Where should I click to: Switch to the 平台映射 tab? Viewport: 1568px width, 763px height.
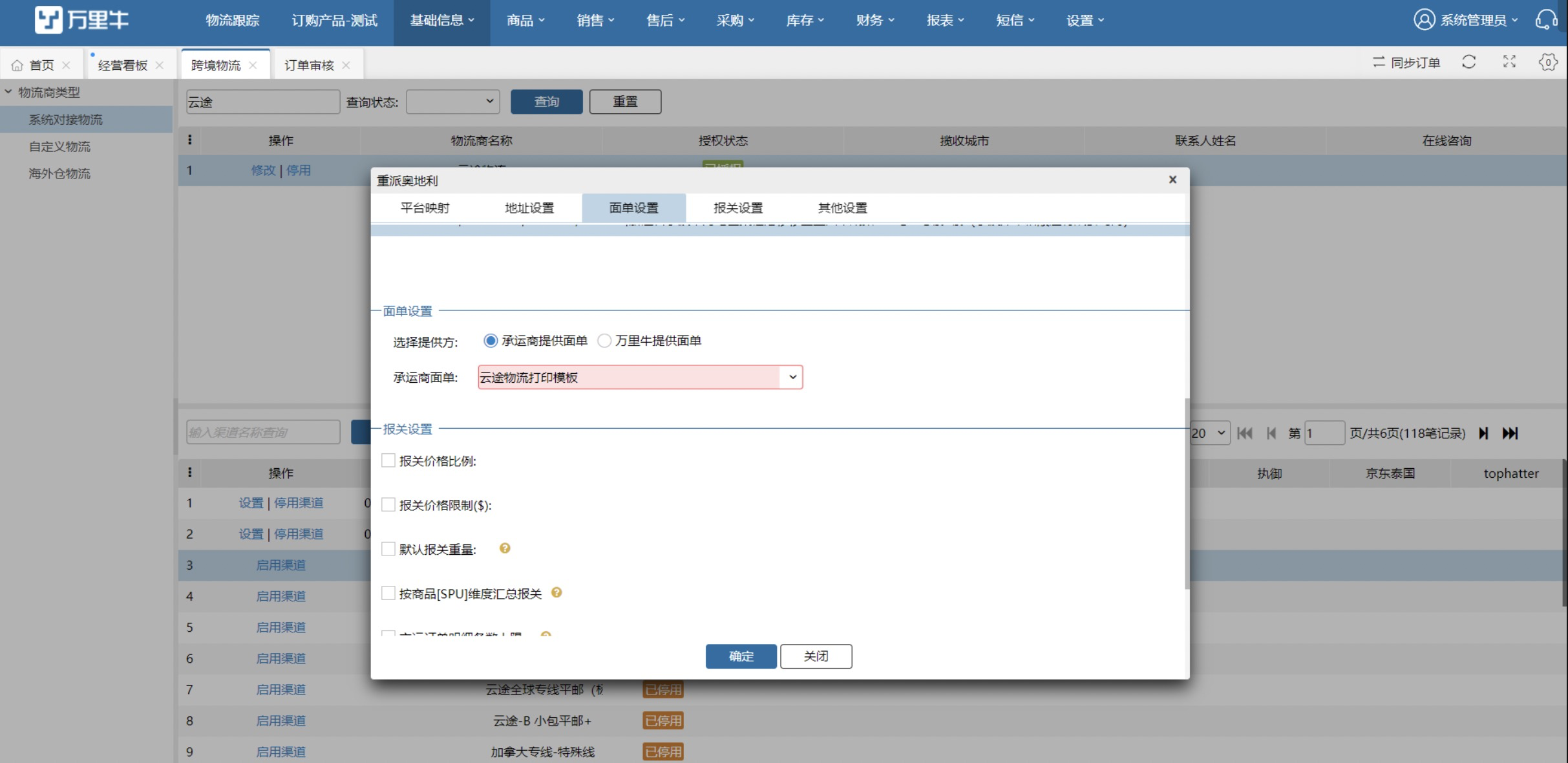(425, 208)
